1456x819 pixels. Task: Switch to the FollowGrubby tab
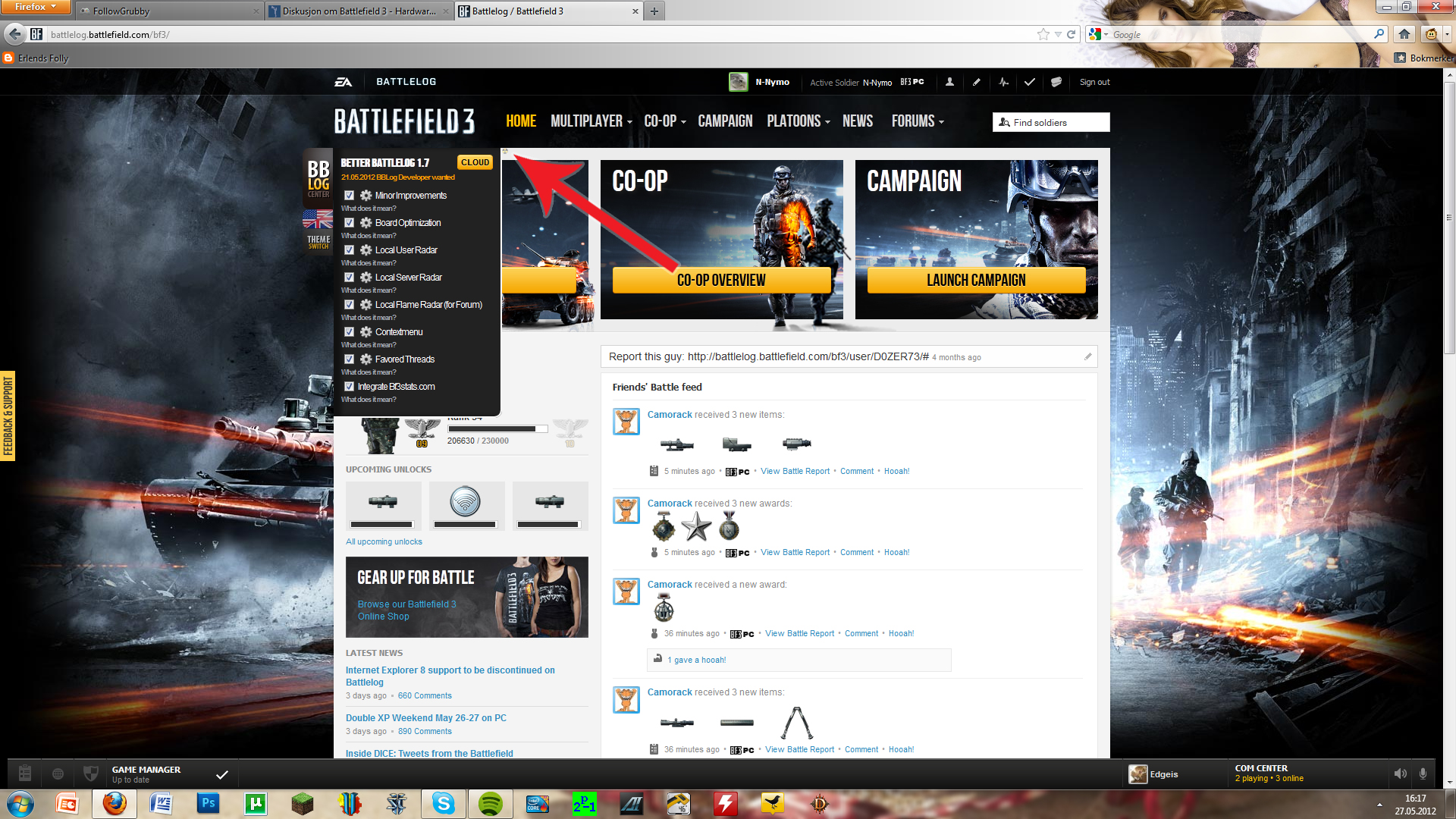click(171, 11)
